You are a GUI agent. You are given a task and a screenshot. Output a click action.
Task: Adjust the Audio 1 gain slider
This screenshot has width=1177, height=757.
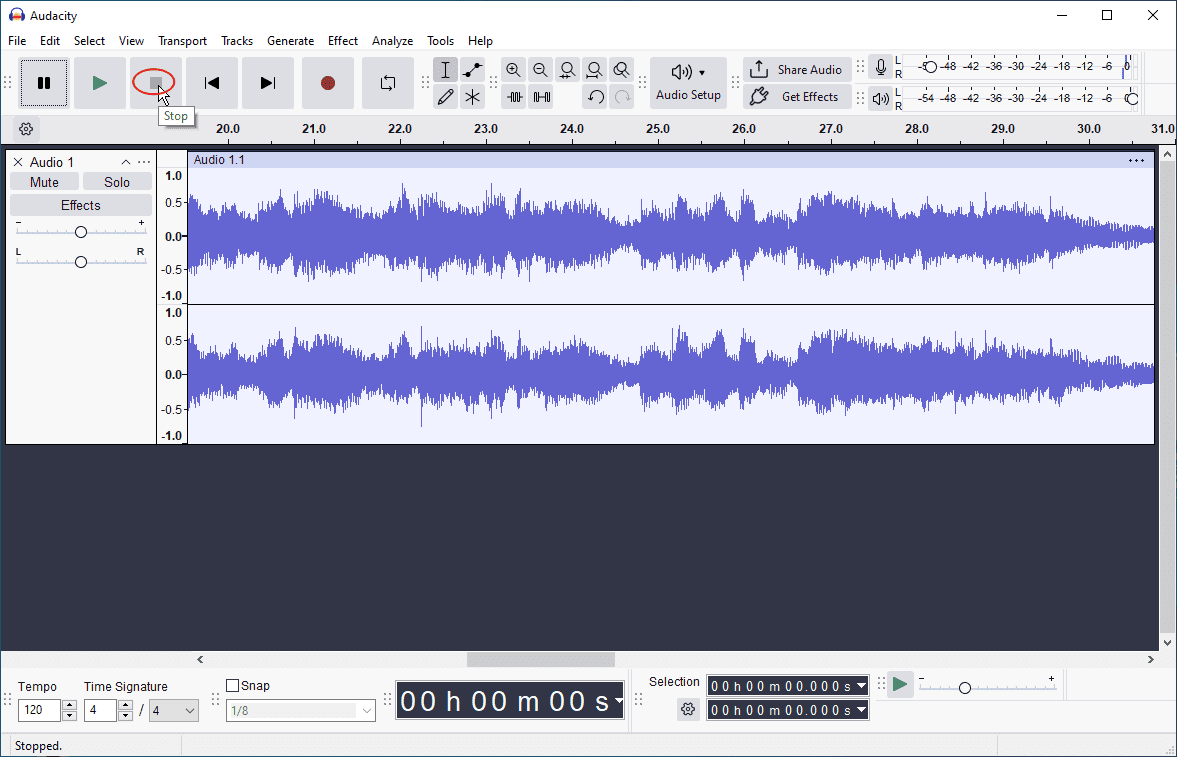[80, 230]
